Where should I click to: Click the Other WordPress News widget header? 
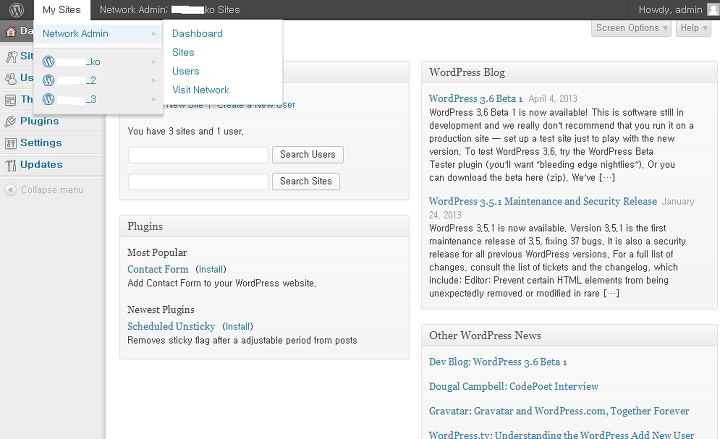click(569, 335)
